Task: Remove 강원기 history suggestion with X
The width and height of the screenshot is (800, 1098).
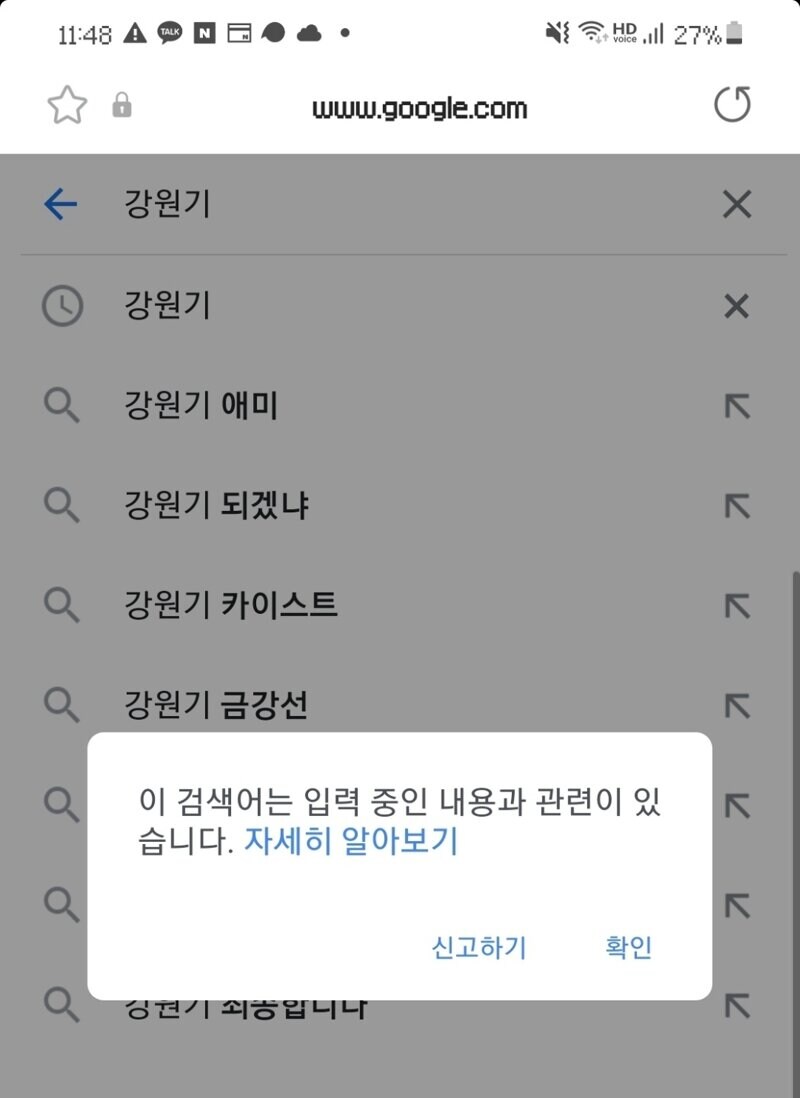Action: (736, 306)
